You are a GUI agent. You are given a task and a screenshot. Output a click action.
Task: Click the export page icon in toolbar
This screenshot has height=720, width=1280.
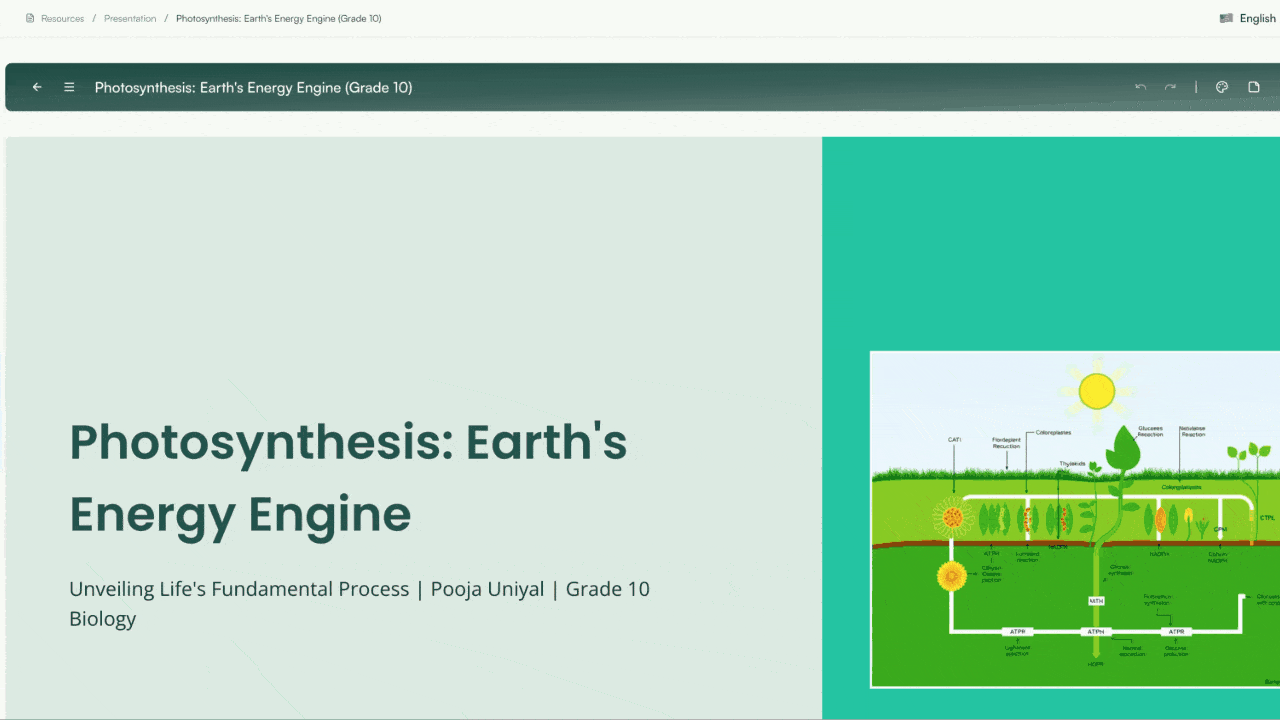[x=1253, y=87]
